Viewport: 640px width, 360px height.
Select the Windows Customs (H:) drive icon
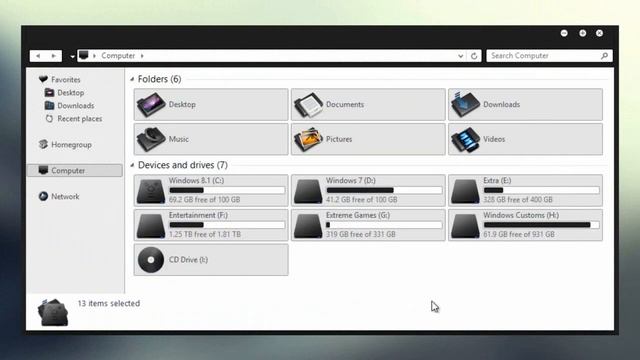(465, 225)
